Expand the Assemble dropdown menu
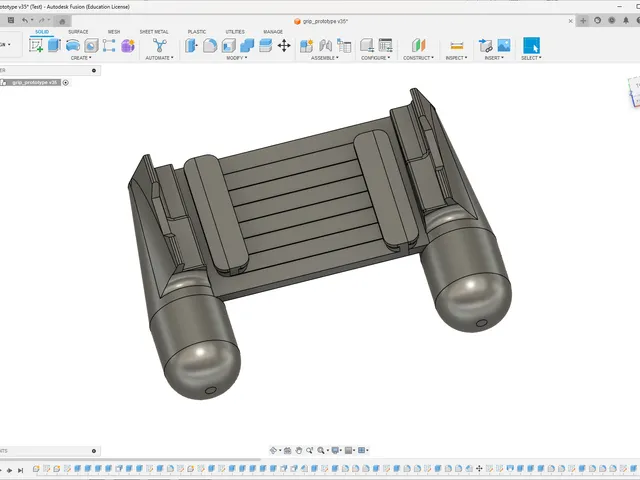Viewport: 640px width, 480px height. click(324, 58)
